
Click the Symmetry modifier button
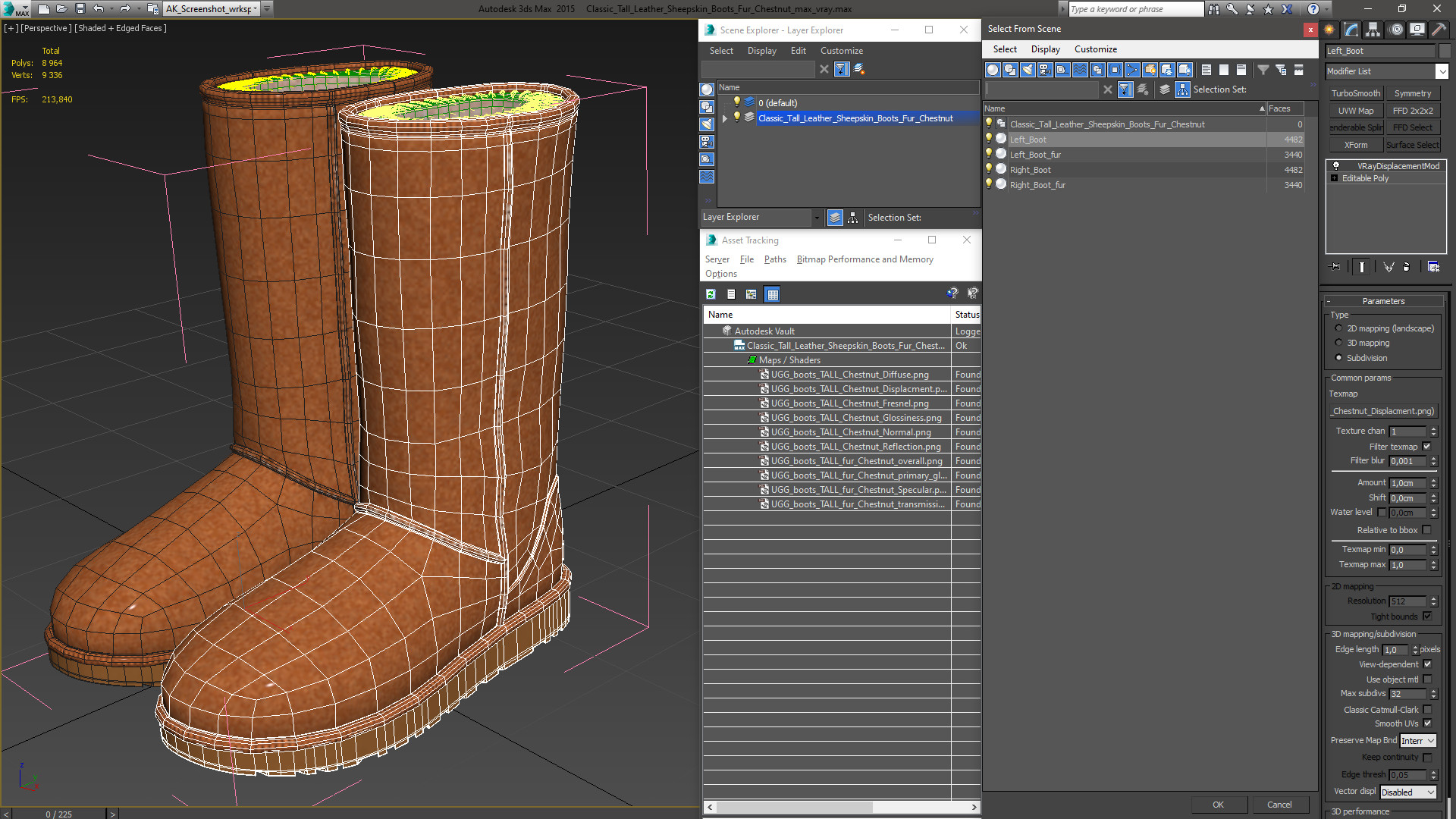tap(1412, 93)
